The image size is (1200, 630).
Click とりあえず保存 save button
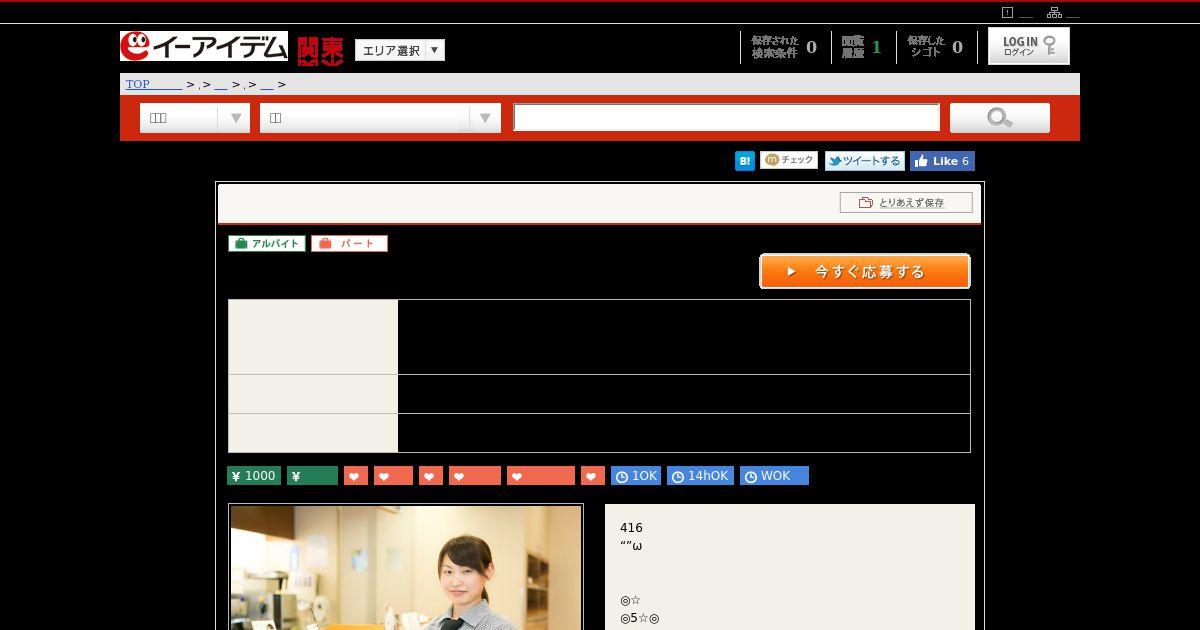click(x=906, y=202)
